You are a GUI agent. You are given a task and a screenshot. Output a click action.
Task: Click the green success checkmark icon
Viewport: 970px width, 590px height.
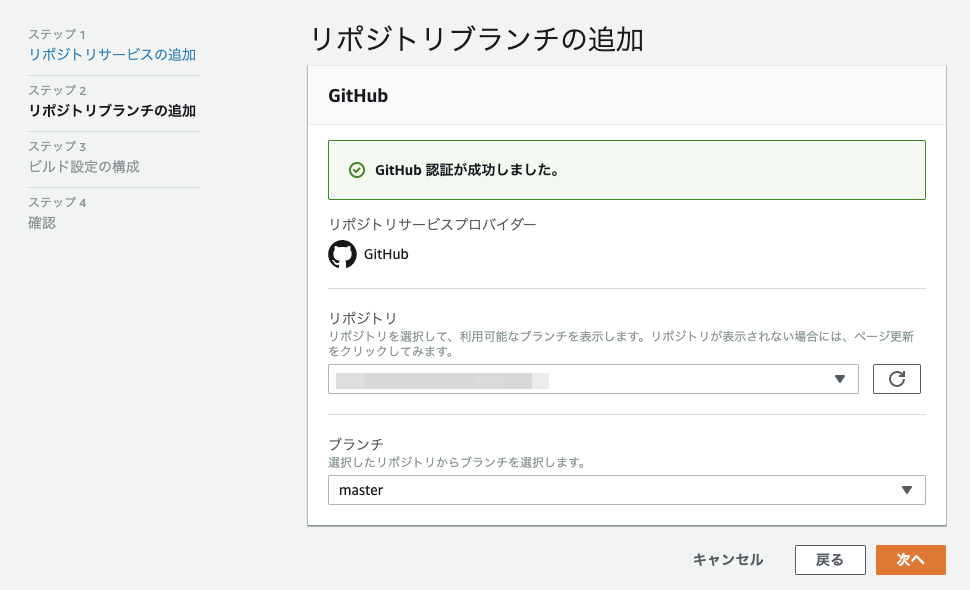pos(357,170)
